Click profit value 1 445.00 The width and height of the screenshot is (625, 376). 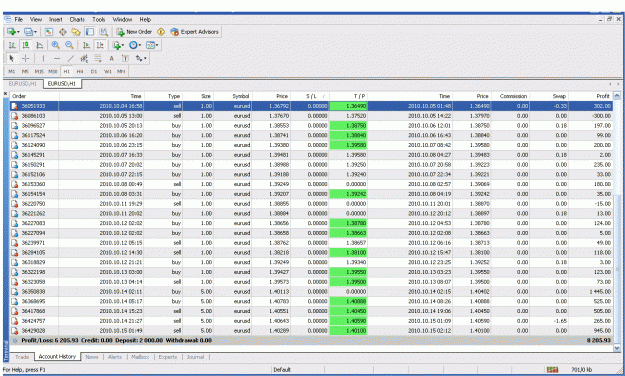point(600,291)
